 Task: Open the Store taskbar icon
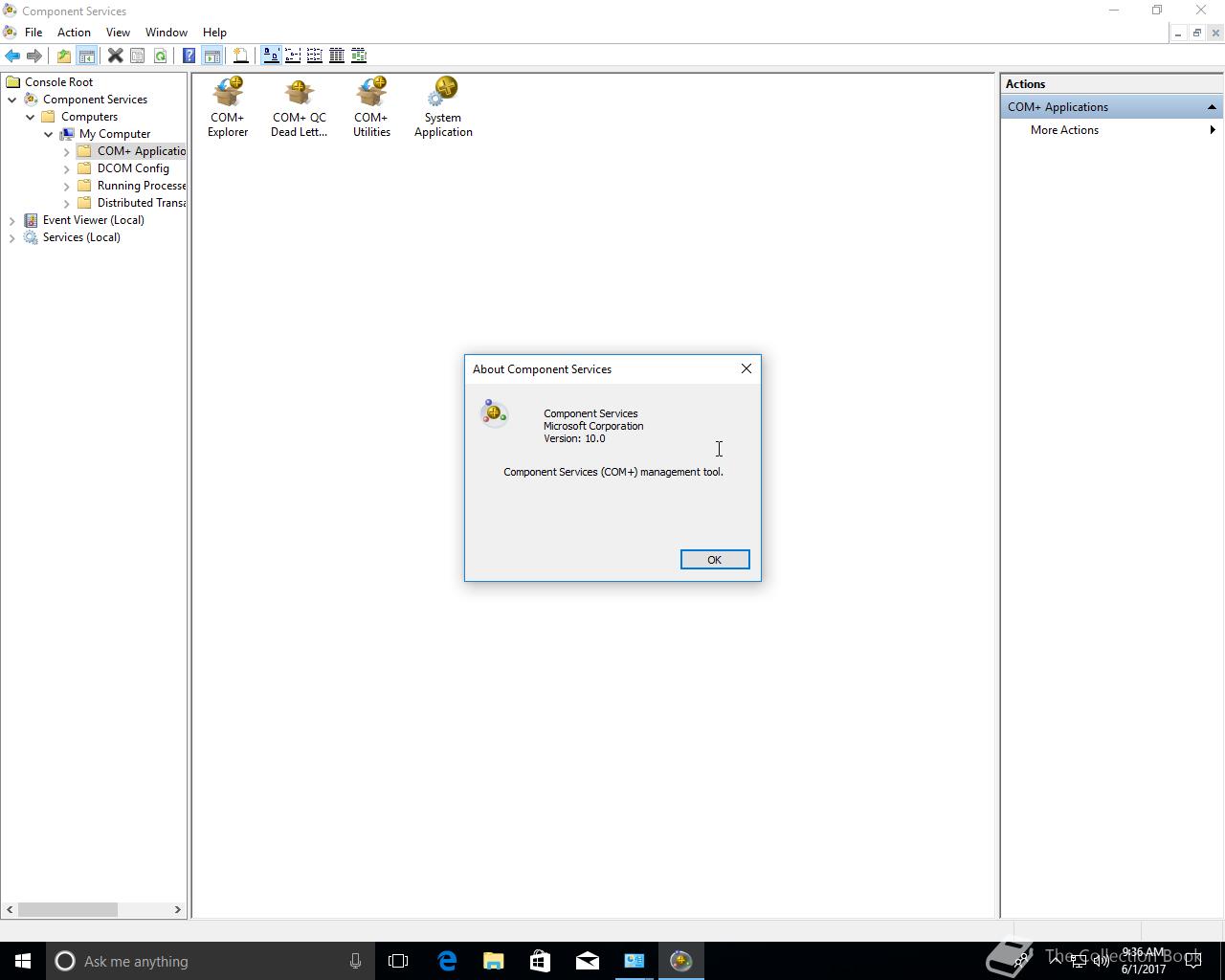tap(541, 961)
